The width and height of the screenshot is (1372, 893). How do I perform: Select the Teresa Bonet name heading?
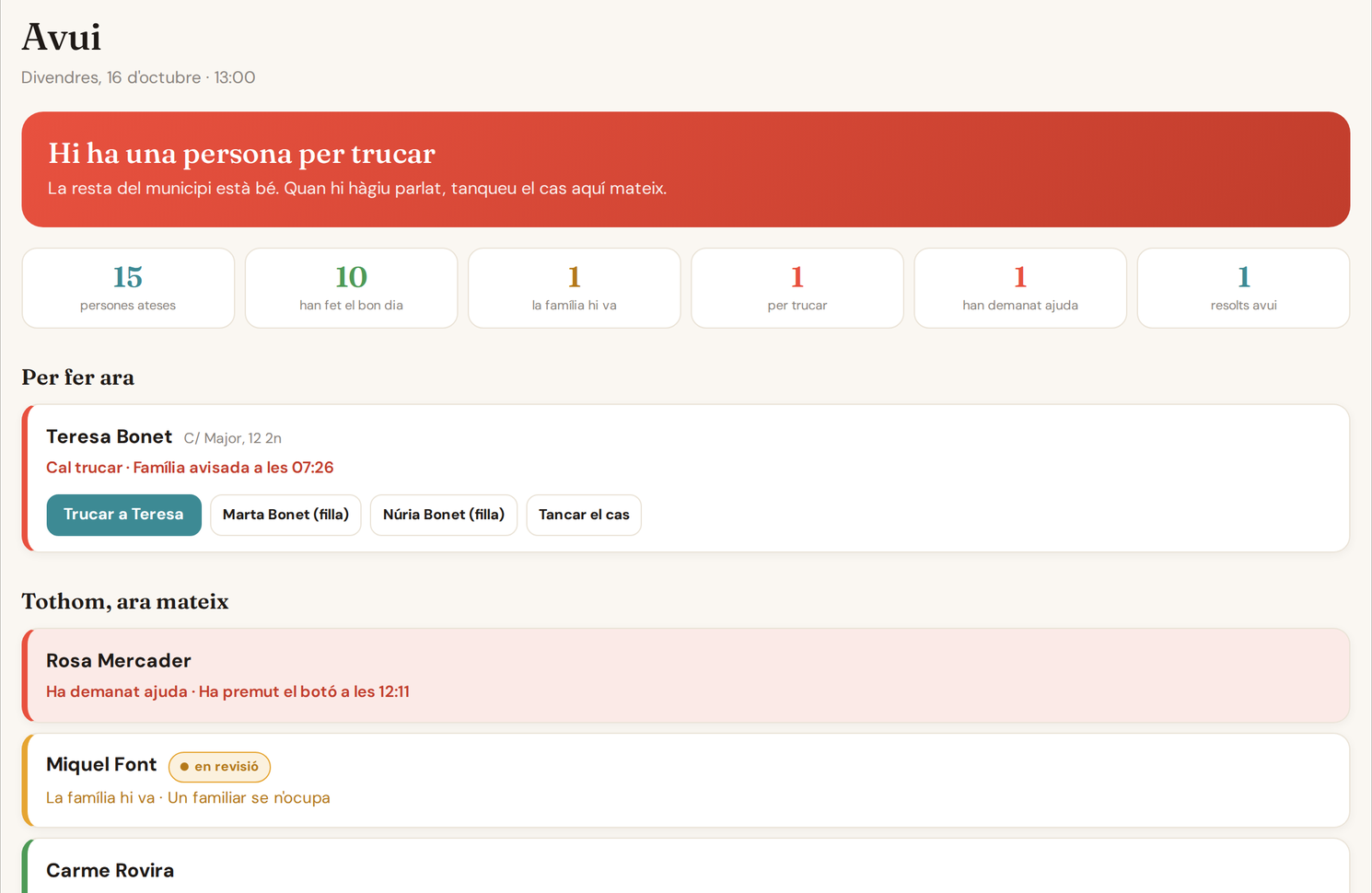(110, 436)
